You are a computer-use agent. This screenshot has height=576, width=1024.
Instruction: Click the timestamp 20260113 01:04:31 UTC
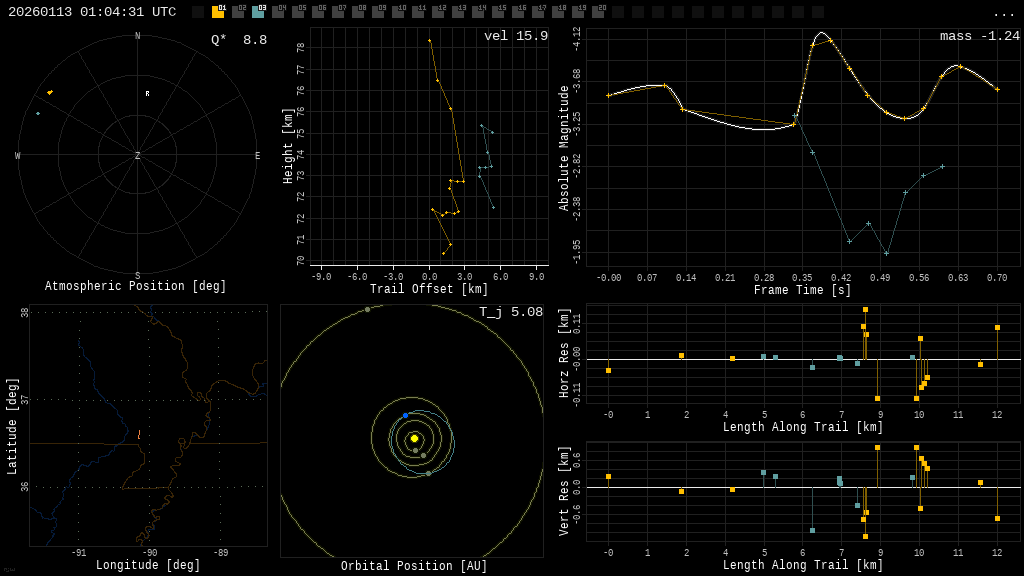point(92,12)
